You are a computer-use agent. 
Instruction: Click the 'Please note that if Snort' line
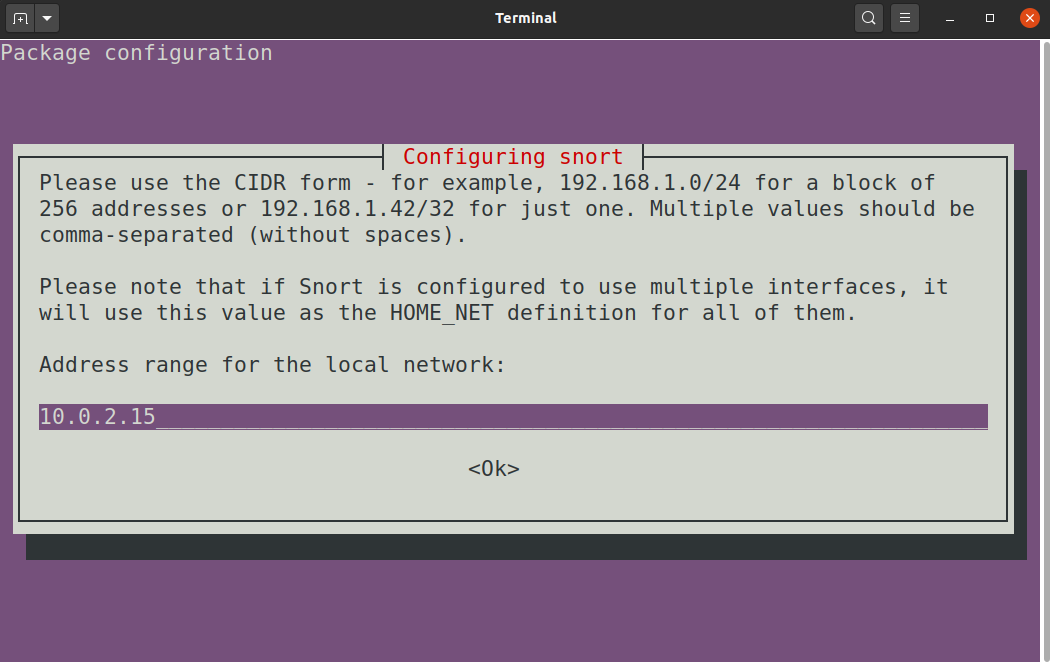point(494,287)
